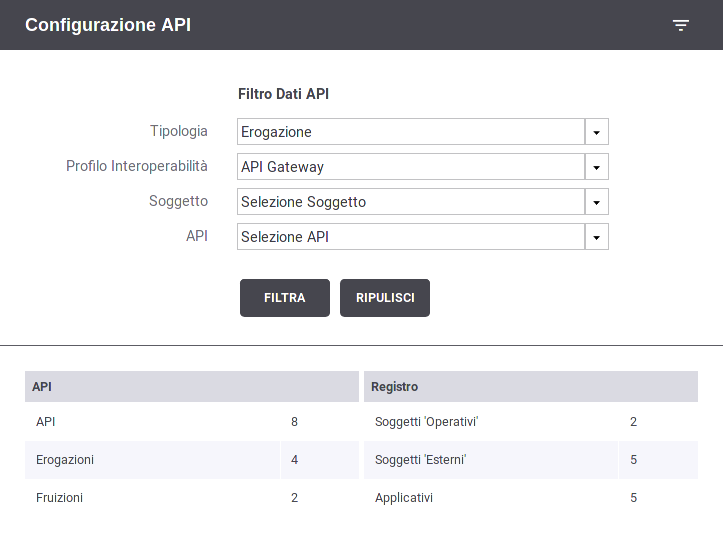Click the filter icon in header bar
This screenshot has height=537, width=723.
pos(681,25)
